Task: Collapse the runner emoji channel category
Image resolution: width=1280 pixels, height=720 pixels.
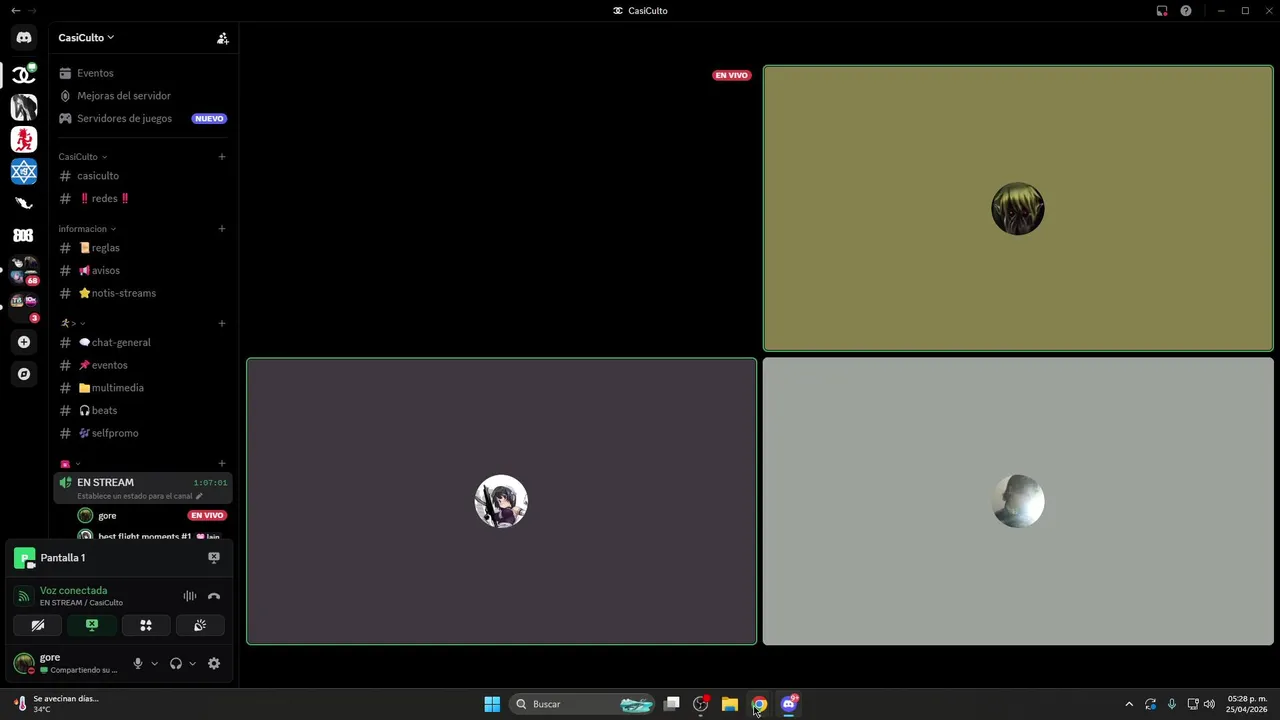Action: pyautogui.click(x=72, y=323)
